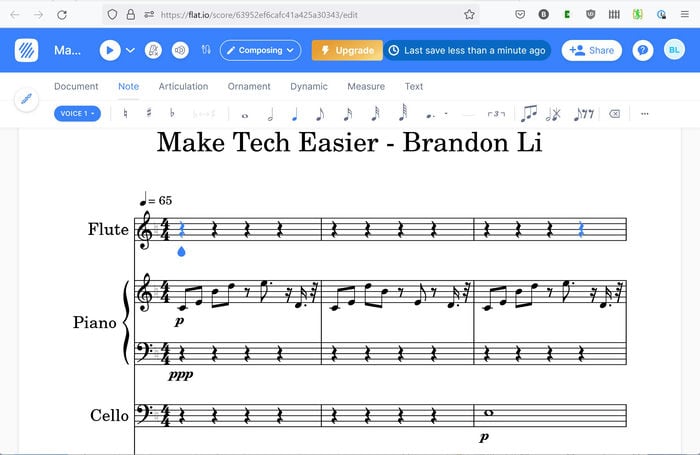
Task: Insert a triplet tuplet
Action: [x=496, y=114]
